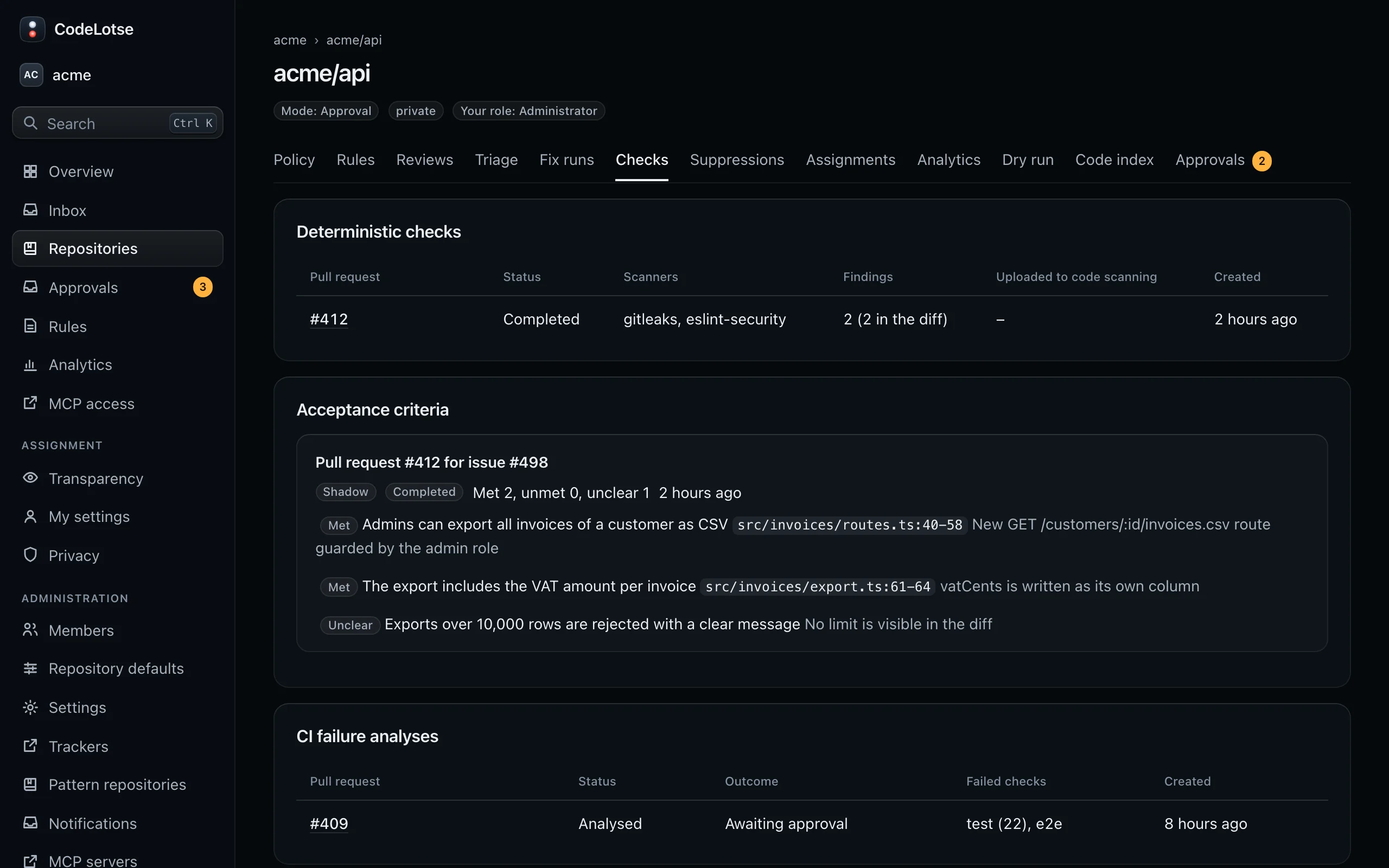
Task: Click the sidebar Analytics bar-chart icon
Action: [x=30, y=365]
